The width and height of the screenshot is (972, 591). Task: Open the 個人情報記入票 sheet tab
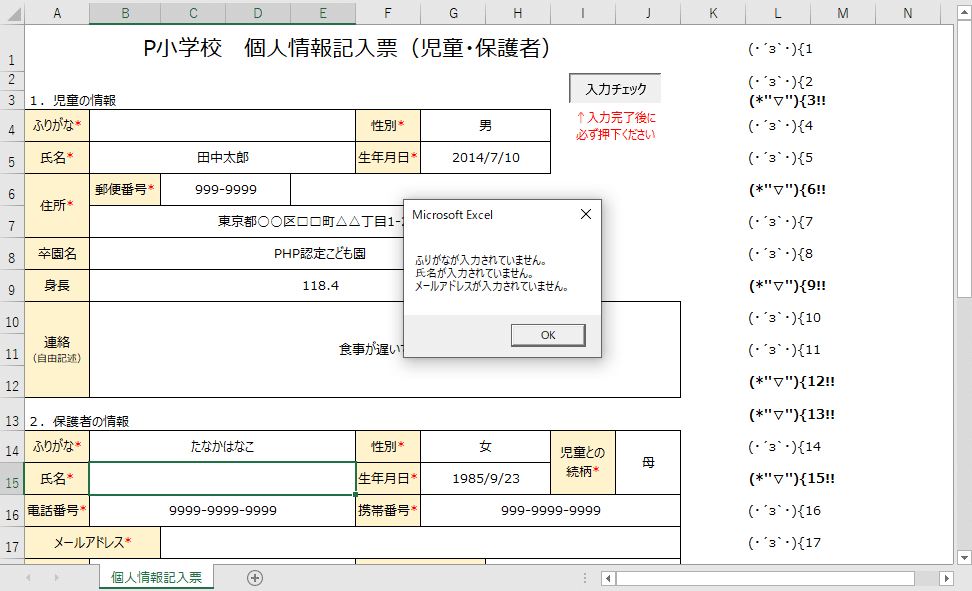tap(156, 577)
